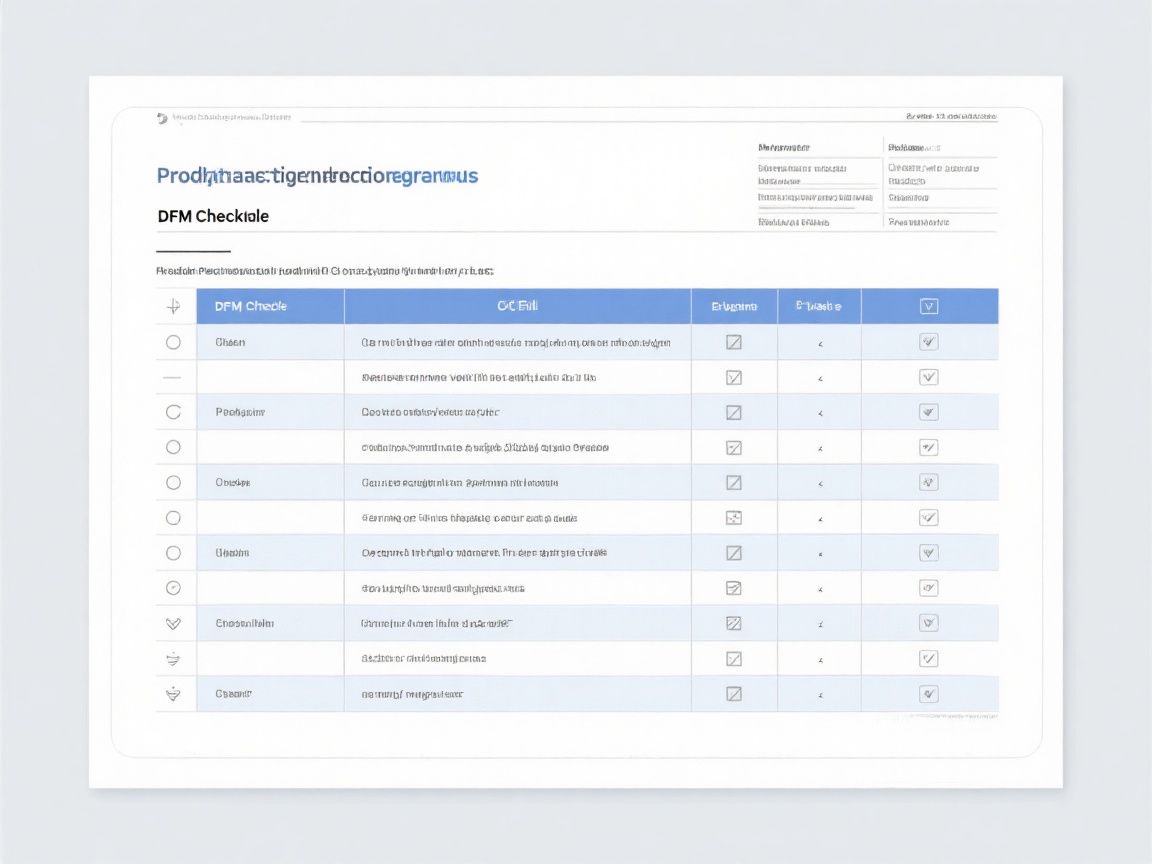Click the OC Full column header
This screenshot has height=864, width=1152.
point(516,306)
